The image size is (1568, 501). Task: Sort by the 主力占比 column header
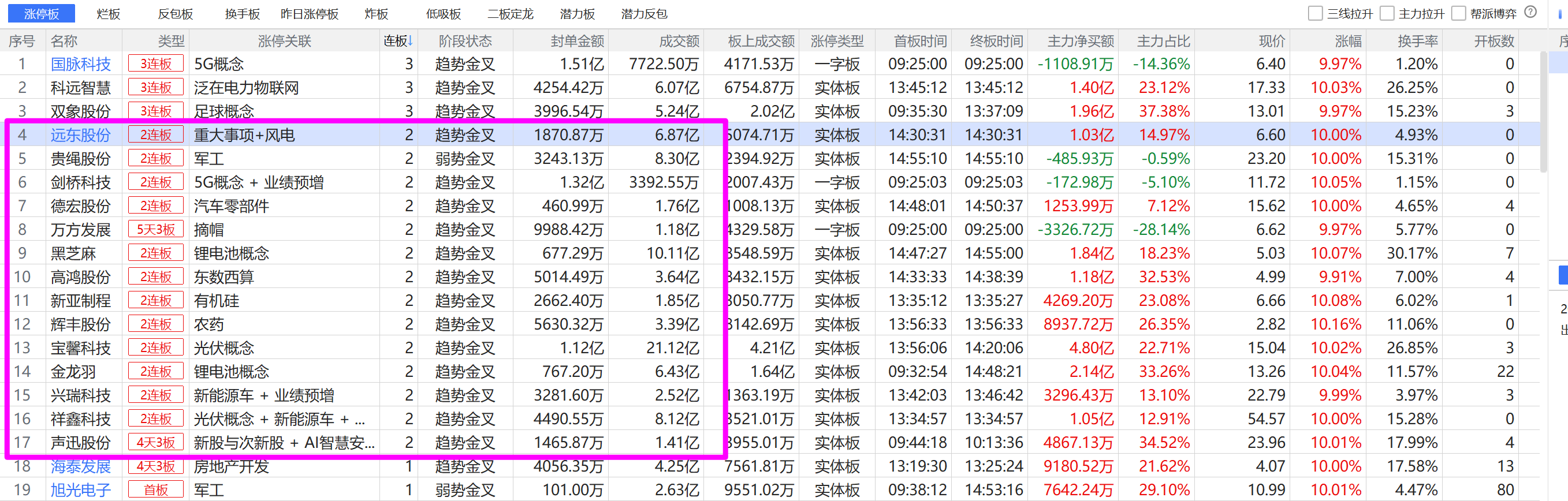point(1163,41)
